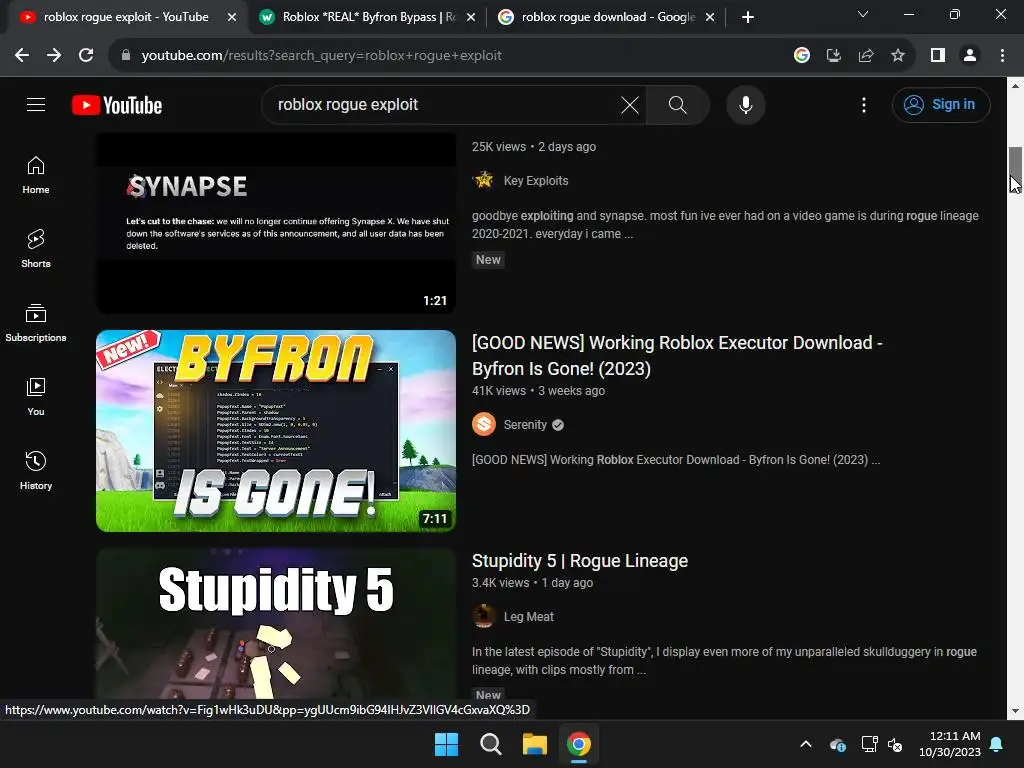The width and height of the screenshot is (1024, 768).
Task: Click Sign in button
Action: pyautogui.click(x=941, y=104)
